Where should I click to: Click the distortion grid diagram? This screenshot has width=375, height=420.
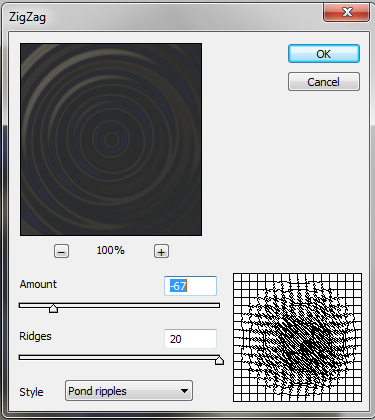click(x=297, y=337)
